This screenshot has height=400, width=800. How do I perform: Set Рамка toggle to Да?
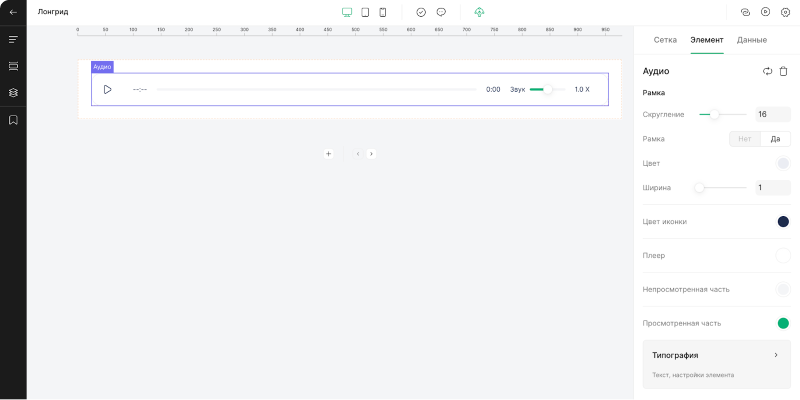tap(775, 139)
